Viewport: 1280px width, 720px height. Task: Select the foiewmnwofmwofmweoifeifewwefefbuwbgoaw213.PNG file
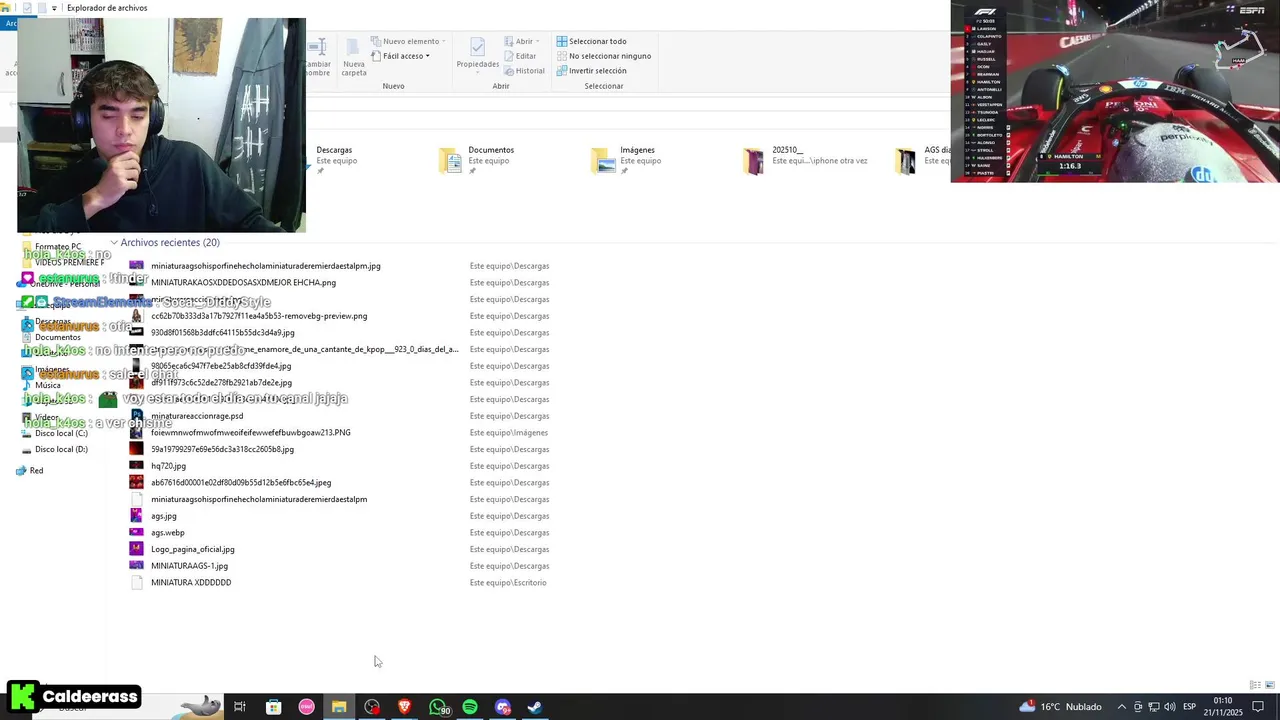[251, 433]
